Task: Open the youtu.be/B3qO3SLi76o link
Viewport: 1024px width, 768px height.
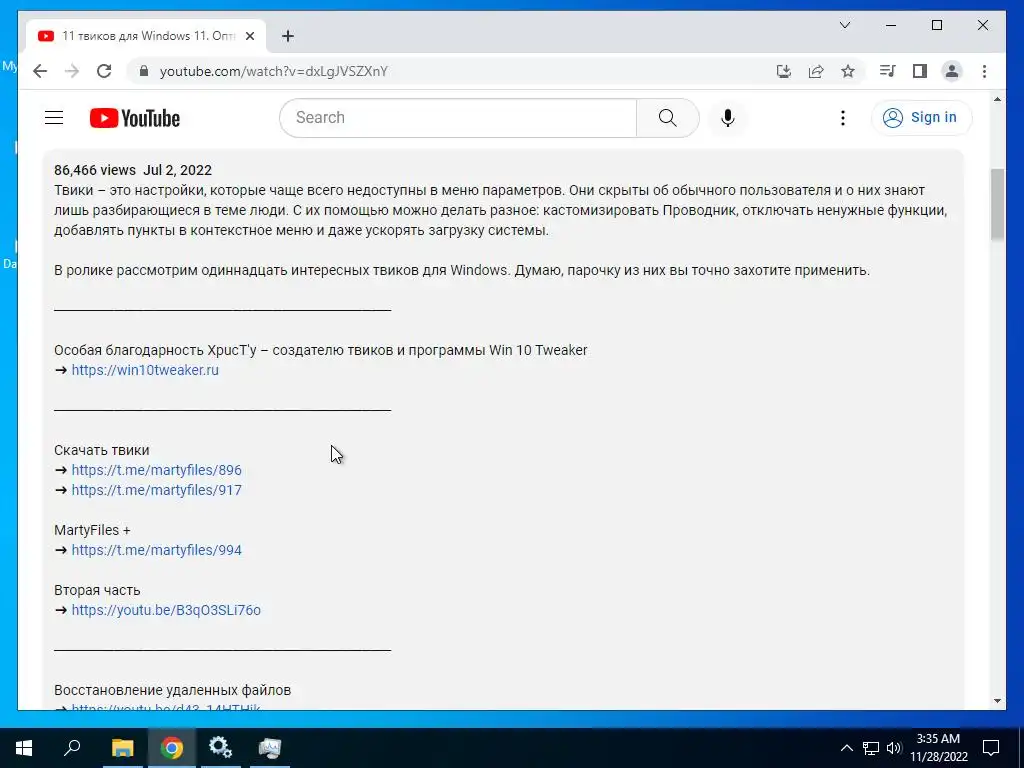Action: 166,610
